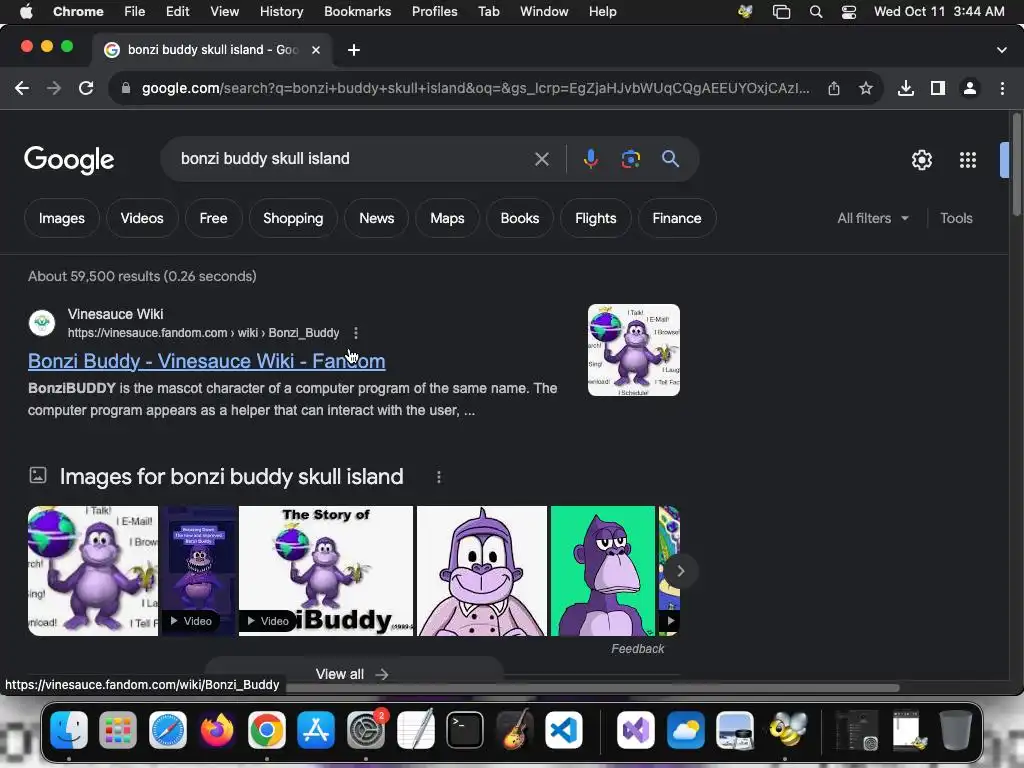Click the forward navigation arrow
Screen dimensions: 1024x768
point(54,88)
